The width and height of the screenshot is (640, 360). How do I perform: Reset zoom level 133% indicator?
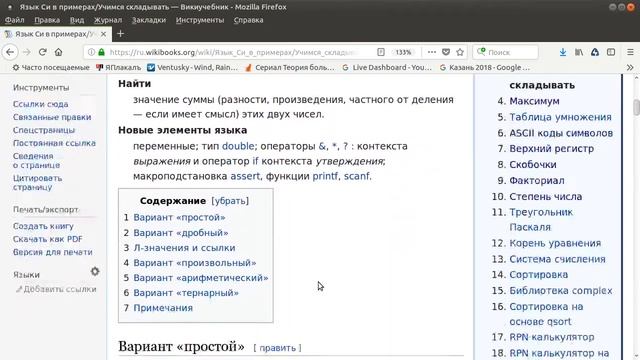click(x=403, y=52)
